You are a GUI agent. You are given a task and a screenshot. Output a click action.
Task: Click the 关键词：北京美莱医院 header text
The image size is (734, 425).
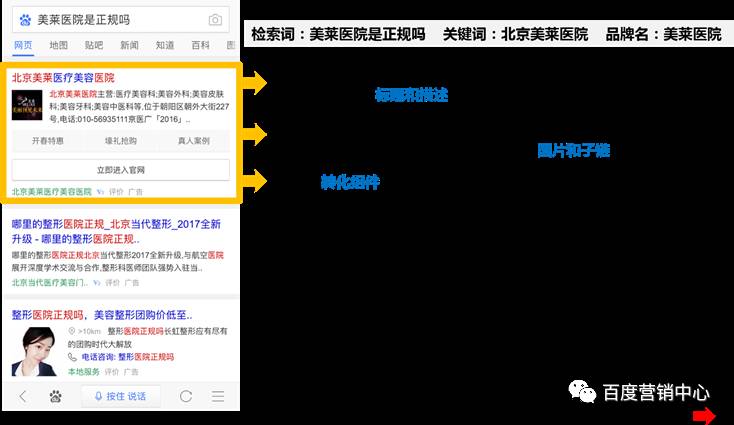515,34
